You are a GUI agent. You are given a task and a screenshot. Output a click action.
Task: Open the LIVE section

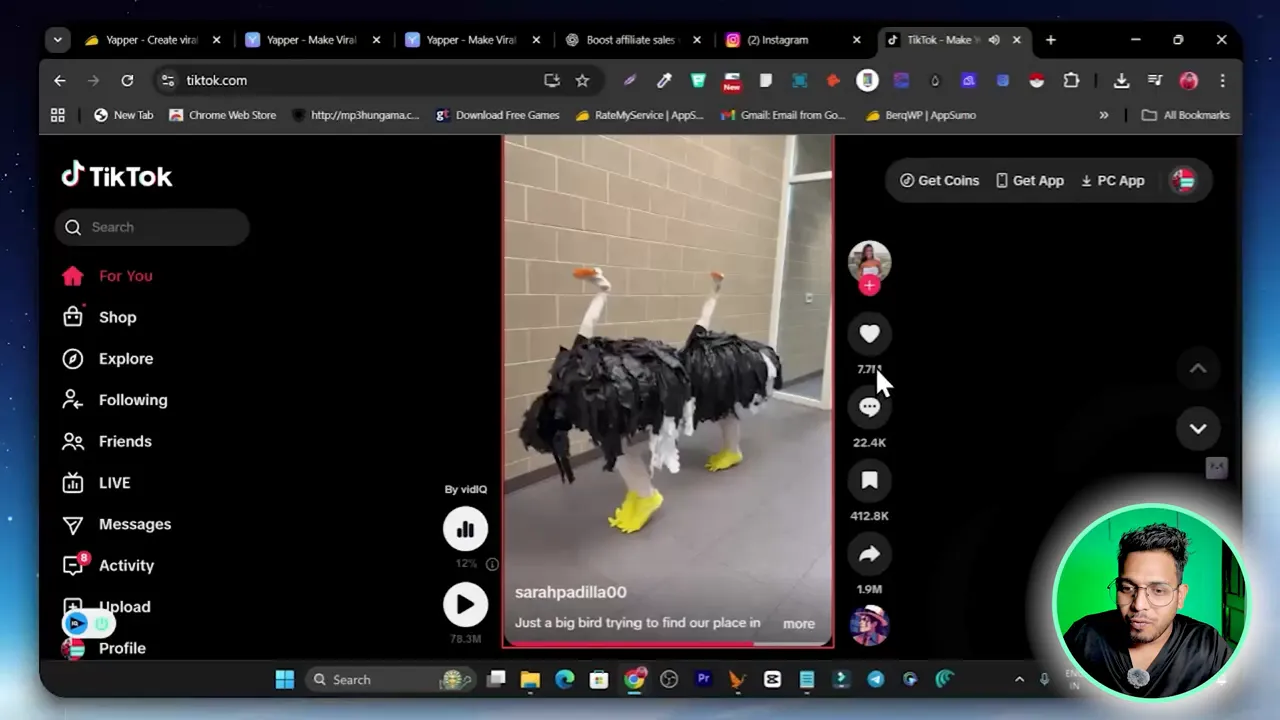113,482
